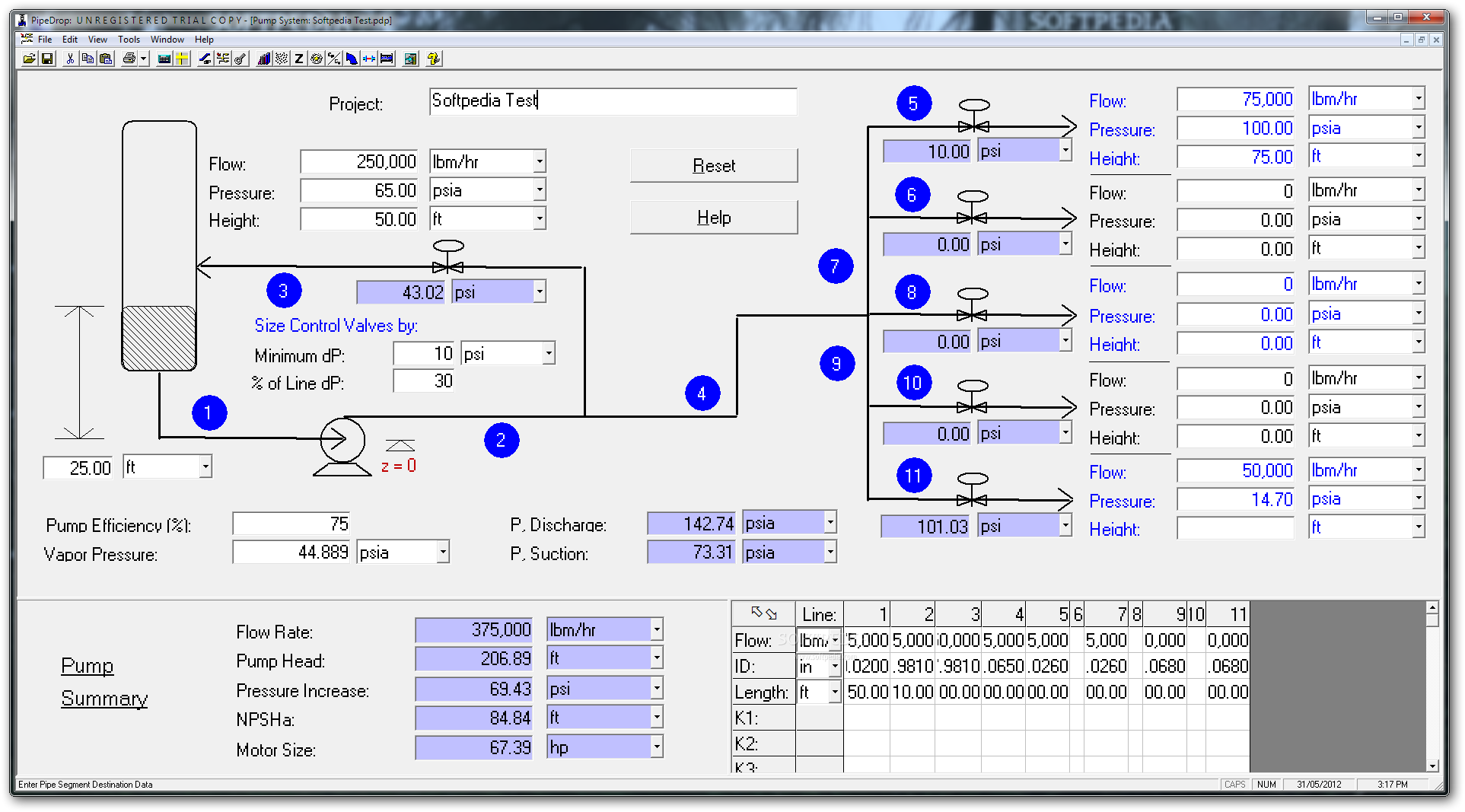Image resolution: width=1465 pixels, height=812 pixels.
Task: Click destination 11 Flow field 50,000
Action: coord(1236,470)
